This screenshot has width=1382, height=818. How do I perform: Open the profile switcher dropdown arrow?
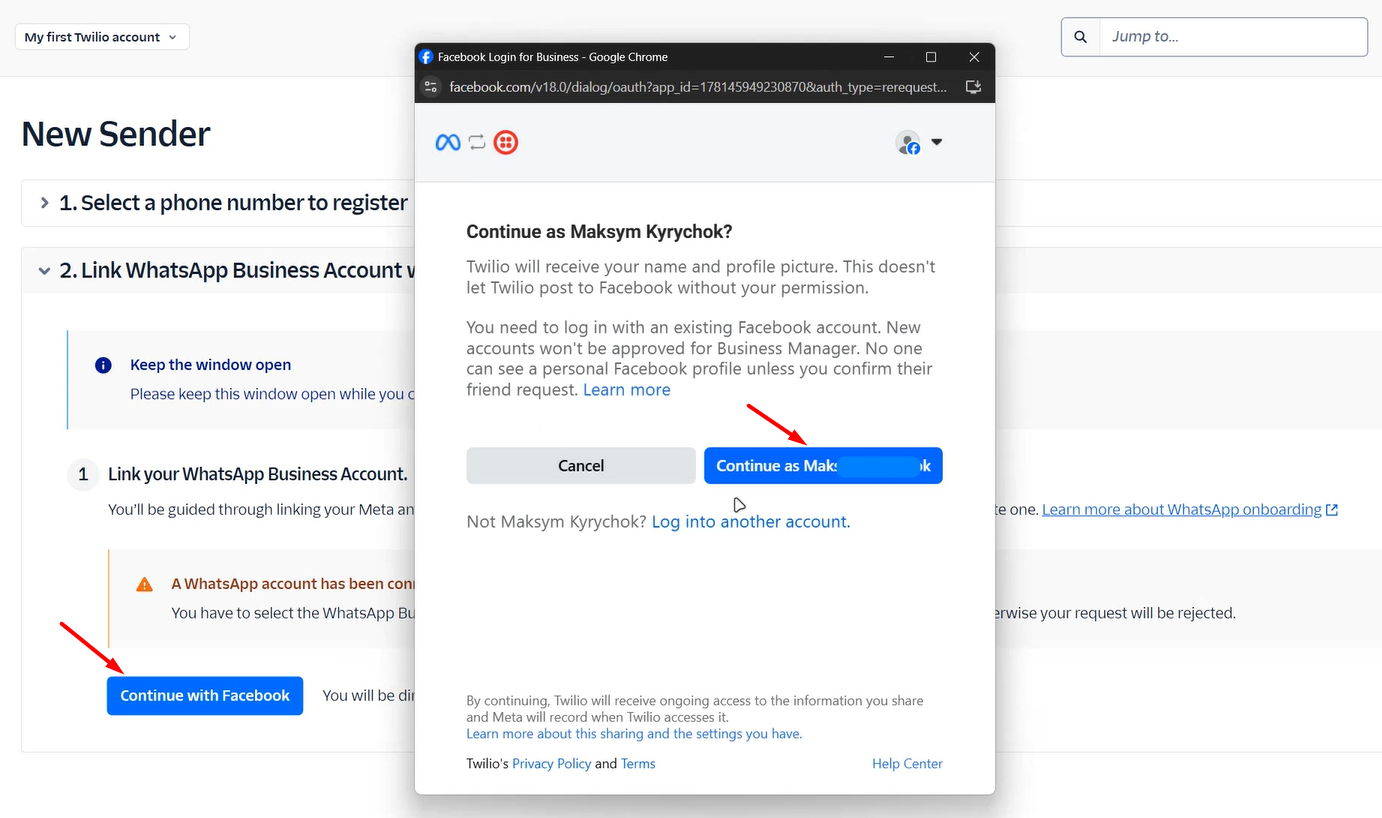[x=937, y=142]
